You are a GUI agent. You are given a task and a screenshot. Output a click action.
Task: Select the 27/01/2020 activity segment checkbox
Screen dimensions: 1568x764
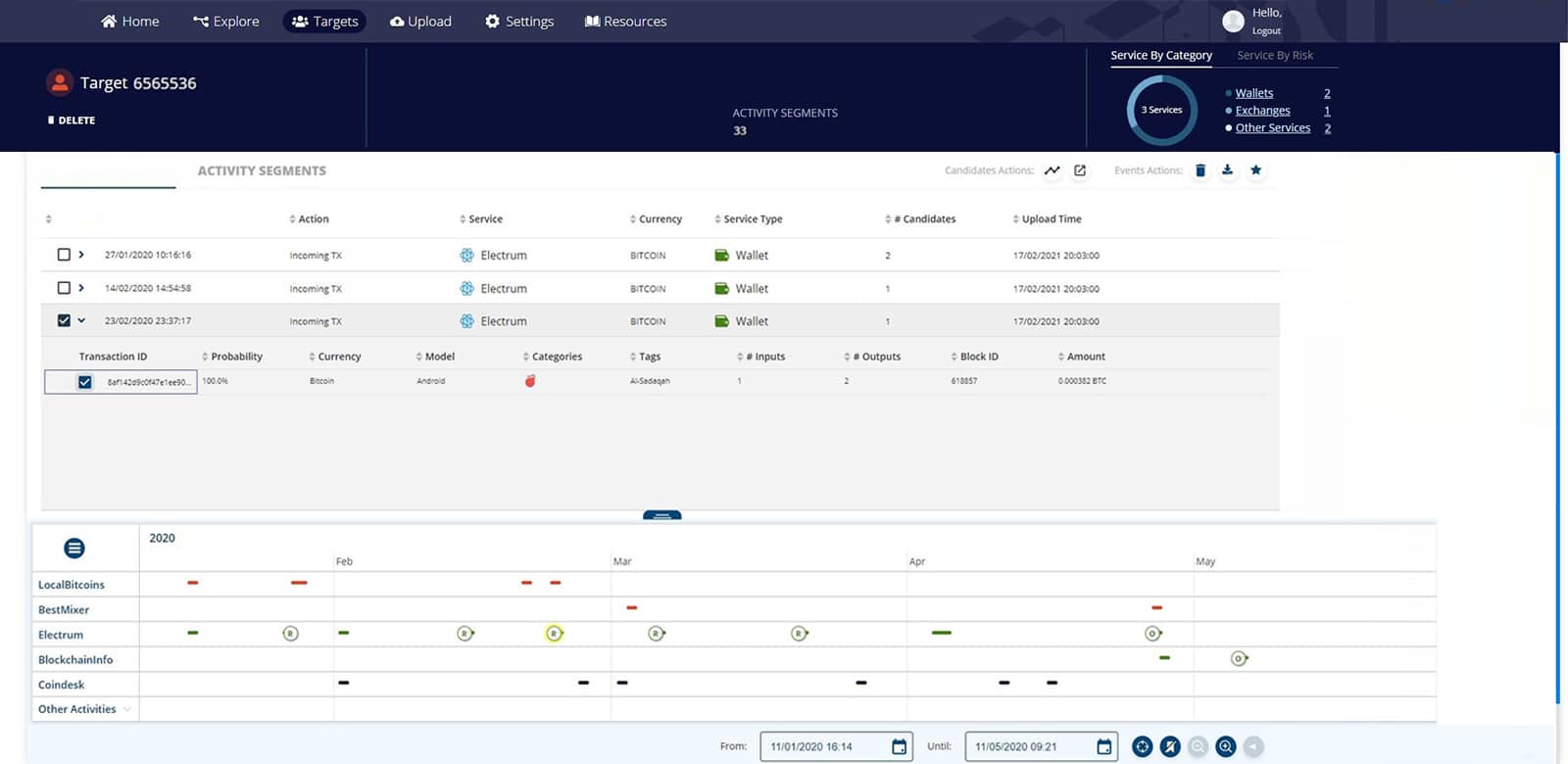64,255
